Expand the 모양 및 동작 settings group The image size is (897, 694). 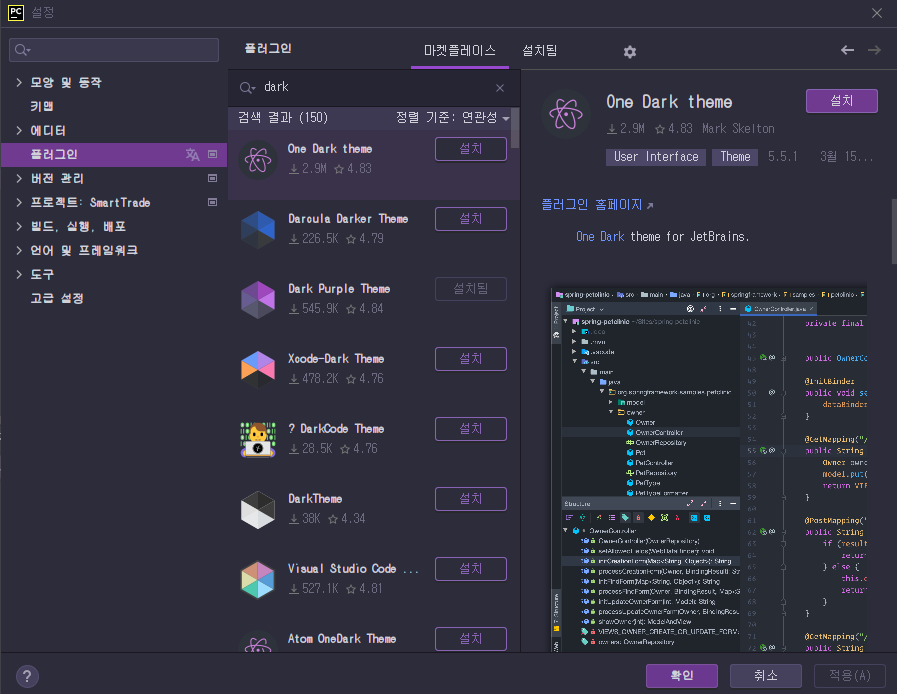click(x=19, y=82)
